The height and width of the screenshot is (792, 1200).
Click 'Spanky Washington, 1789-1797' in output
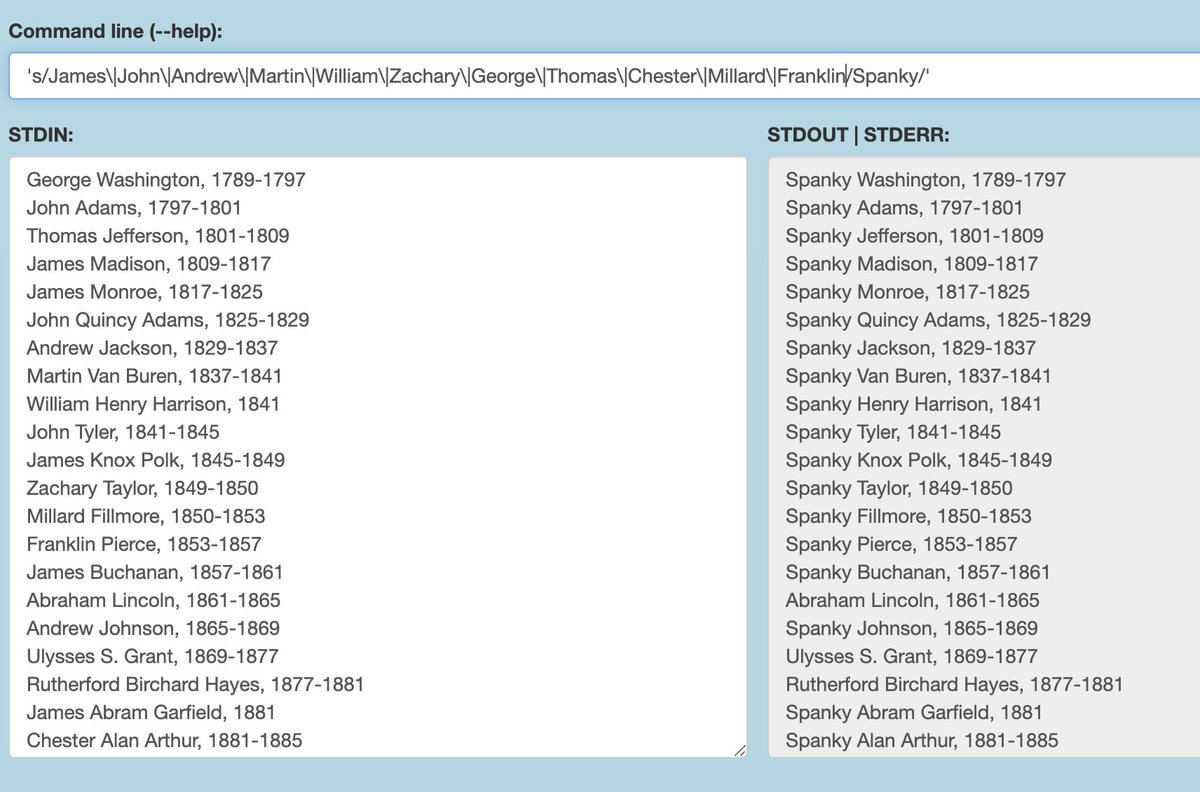point(926,180)
